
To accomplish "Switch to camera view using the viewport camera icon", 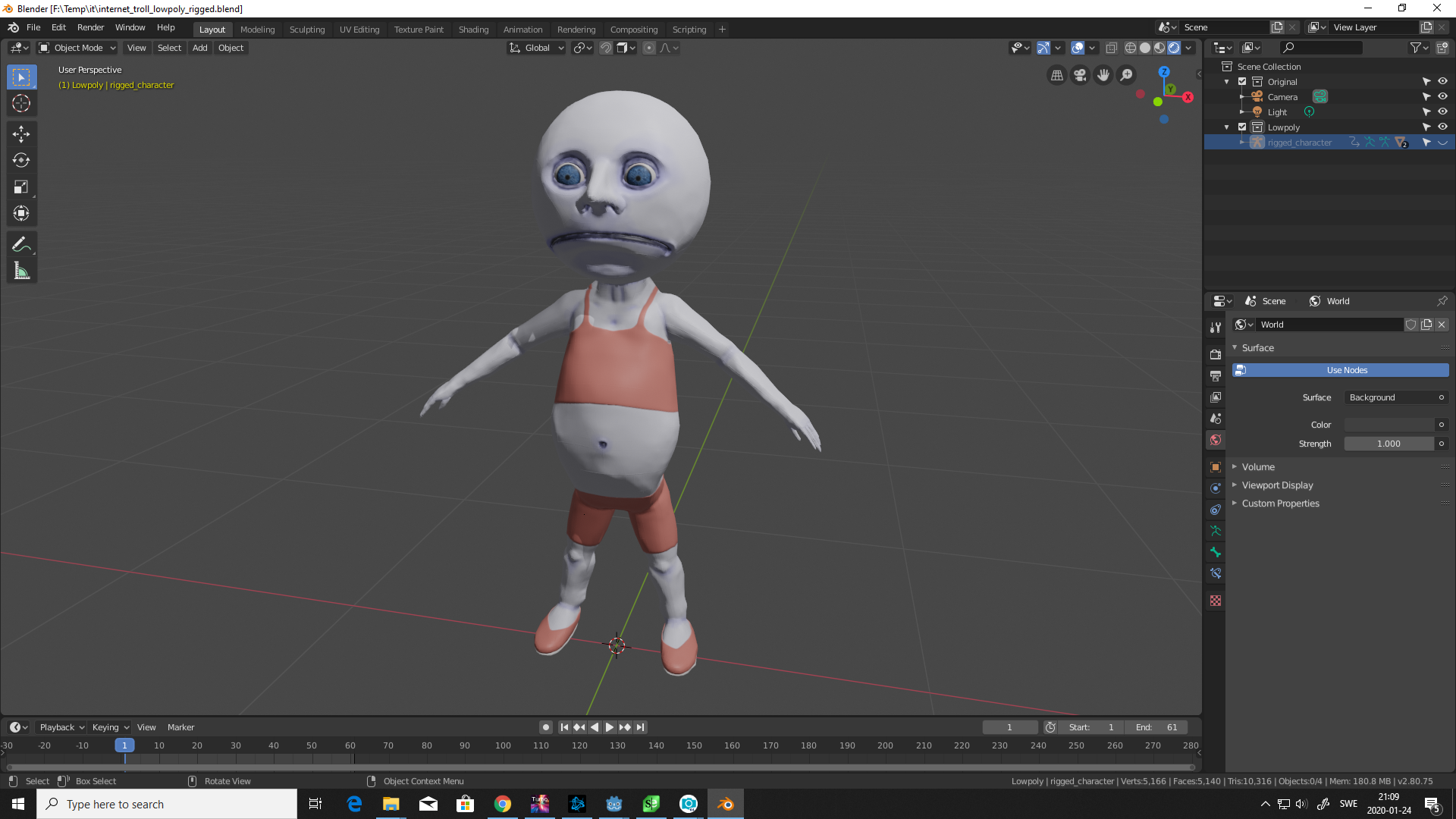I will (x=1079, y=75).
